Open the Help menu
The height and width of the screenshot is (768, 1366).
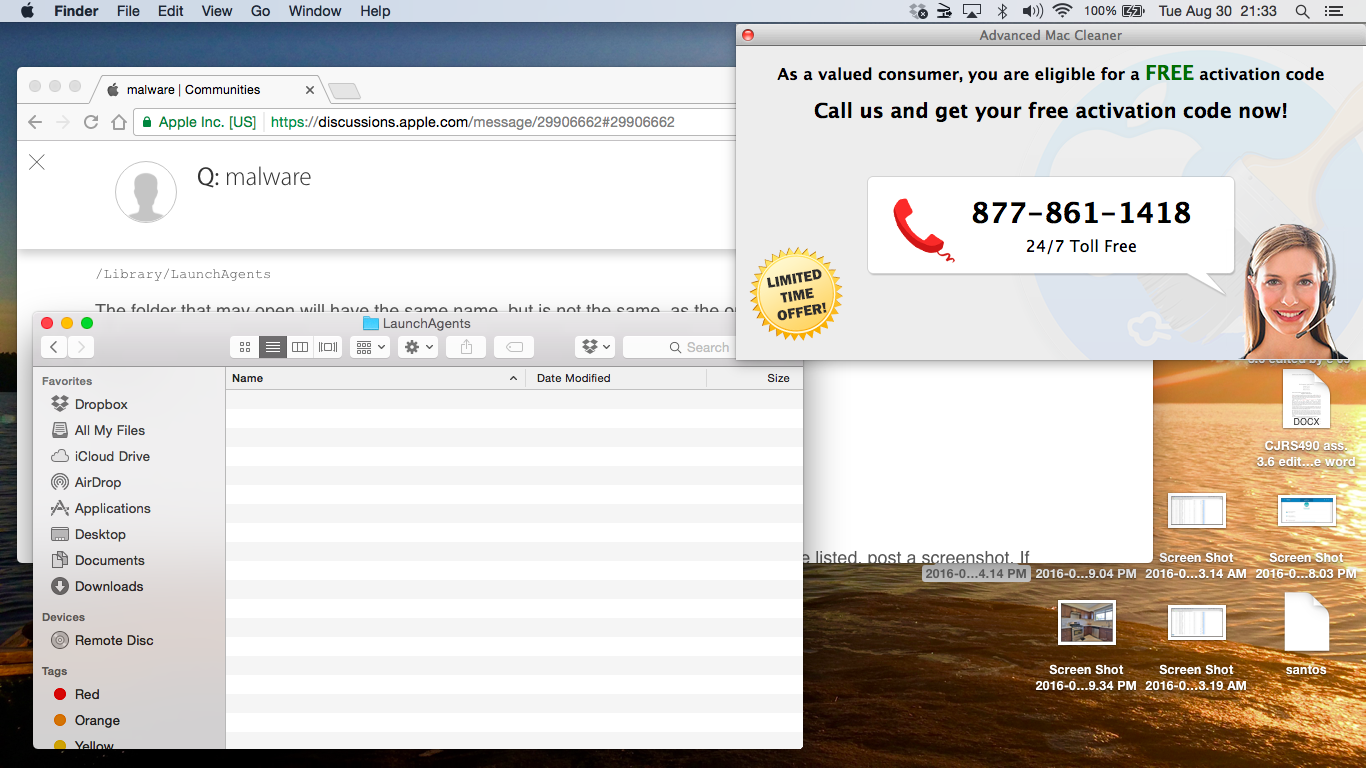[x=375, y=11]
